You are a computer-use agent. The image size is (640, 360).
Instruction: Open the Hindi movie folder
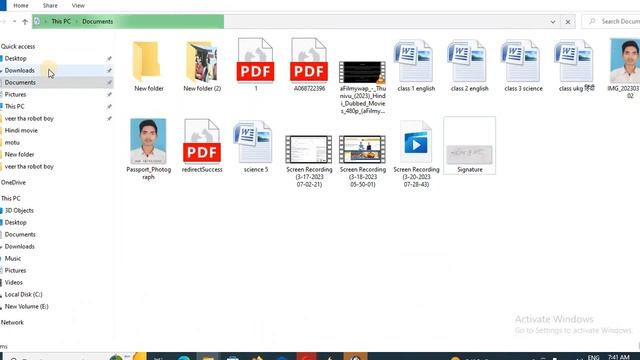(x=21, y=131)
